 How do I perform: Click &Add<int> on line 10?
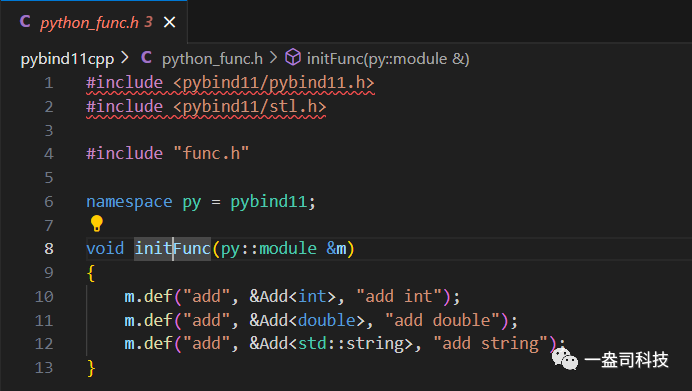293,296
